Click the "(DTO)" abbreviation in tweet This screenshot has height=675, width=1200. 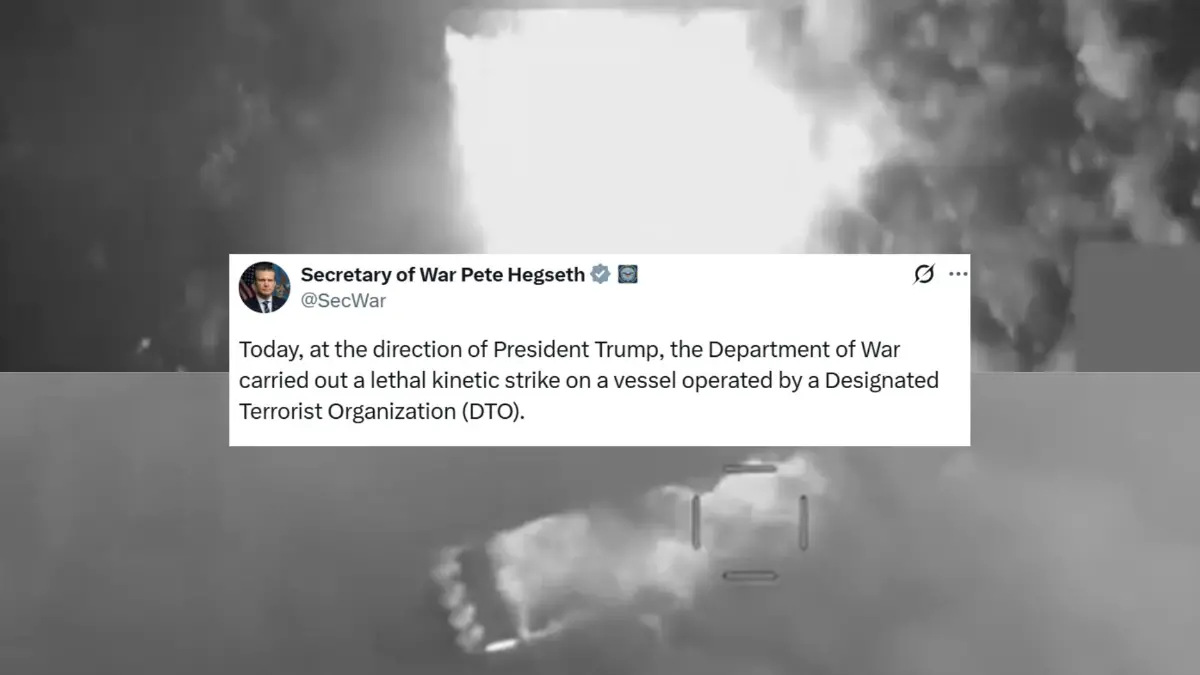pos(494,413)
